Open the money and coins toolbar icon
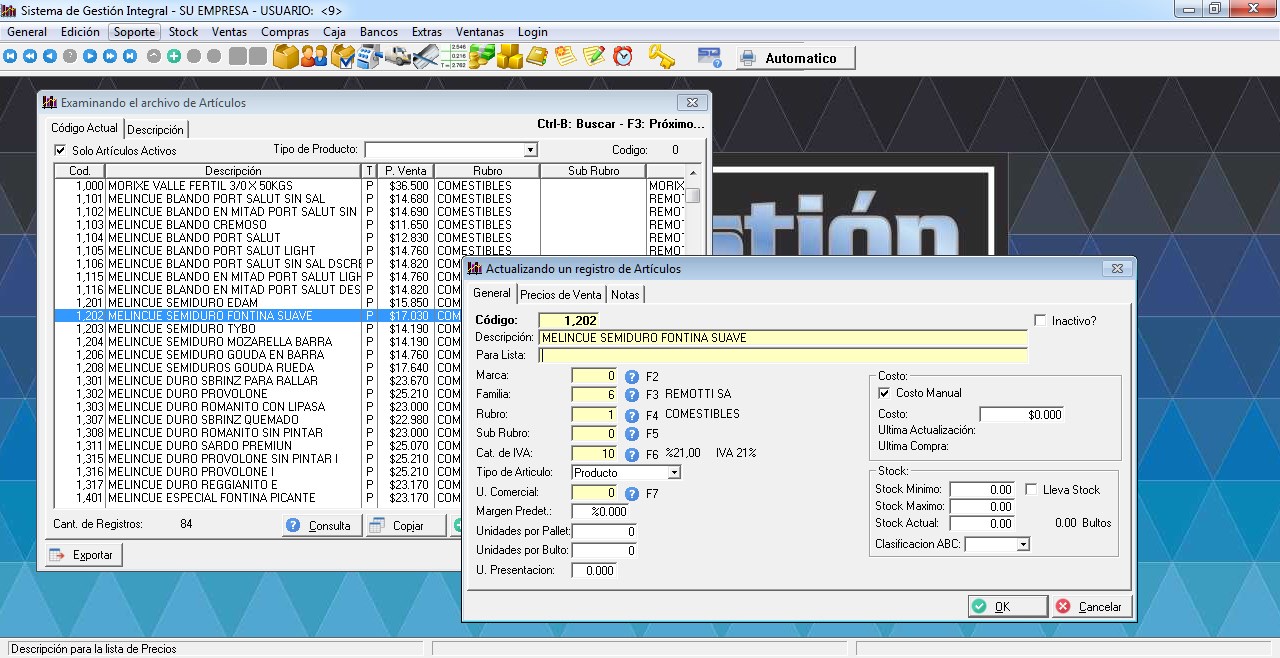The image size is (1280, 658). click(x=481, y=57)
